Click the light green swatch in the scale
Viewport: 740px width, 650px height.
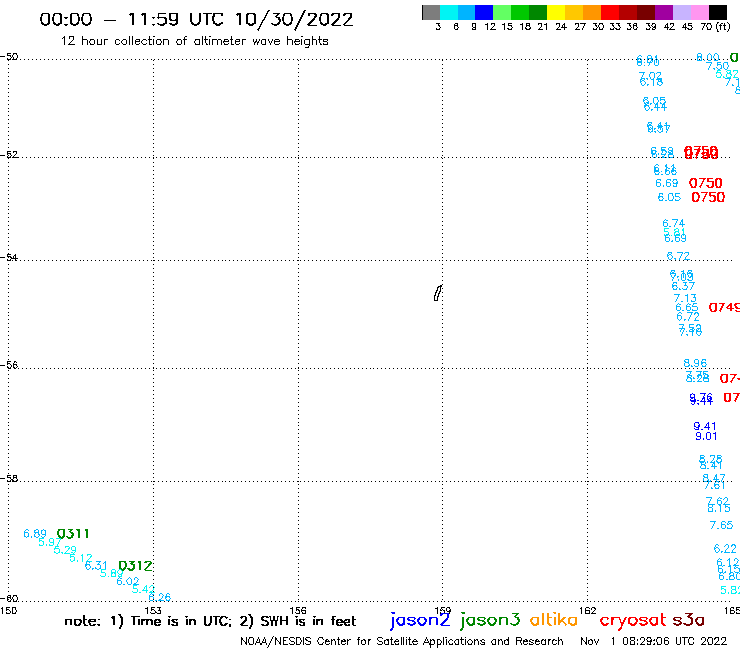pos(502,12)
